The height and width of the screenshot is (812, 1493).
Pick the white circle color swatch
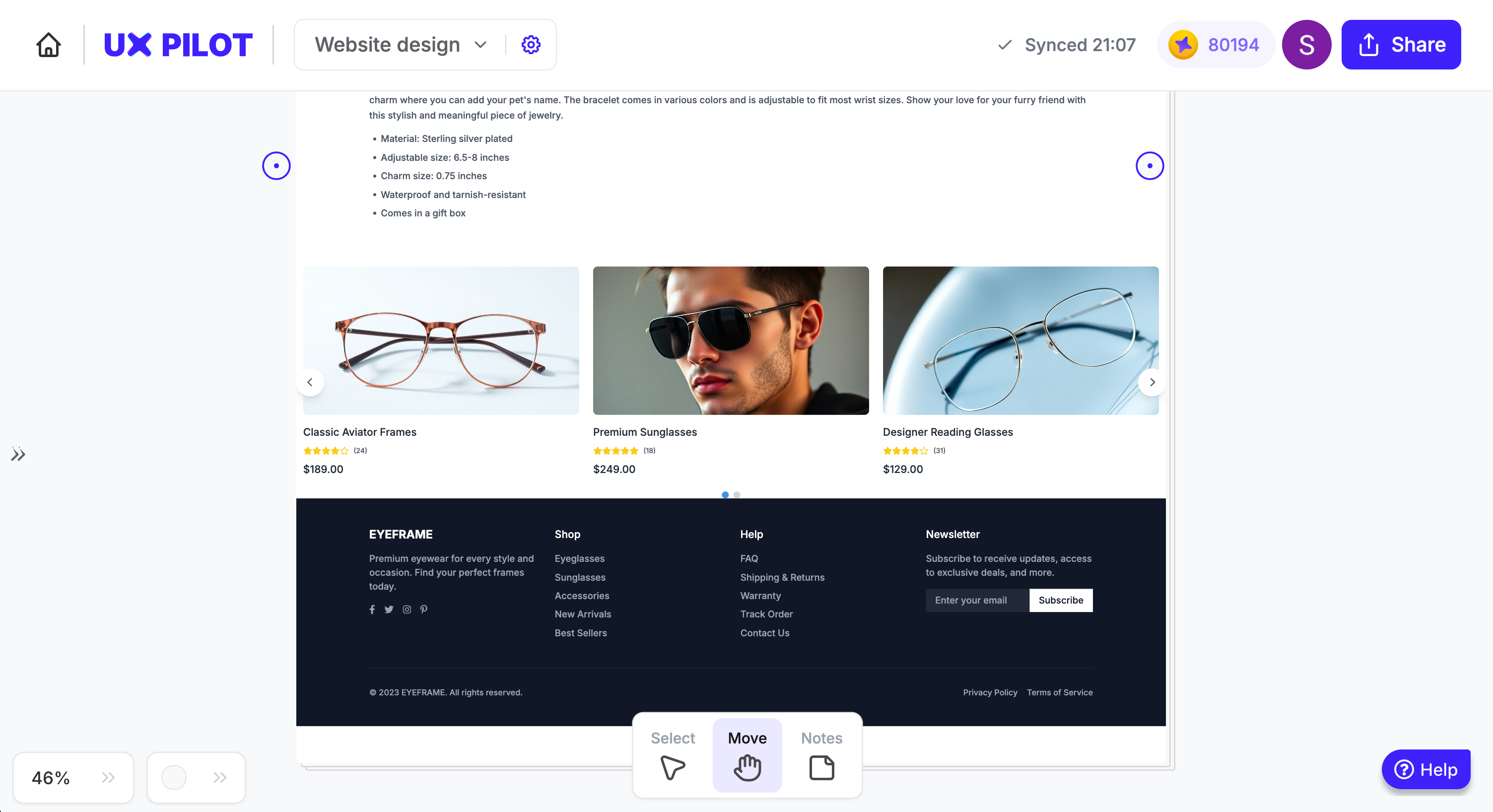coord(173,777)
